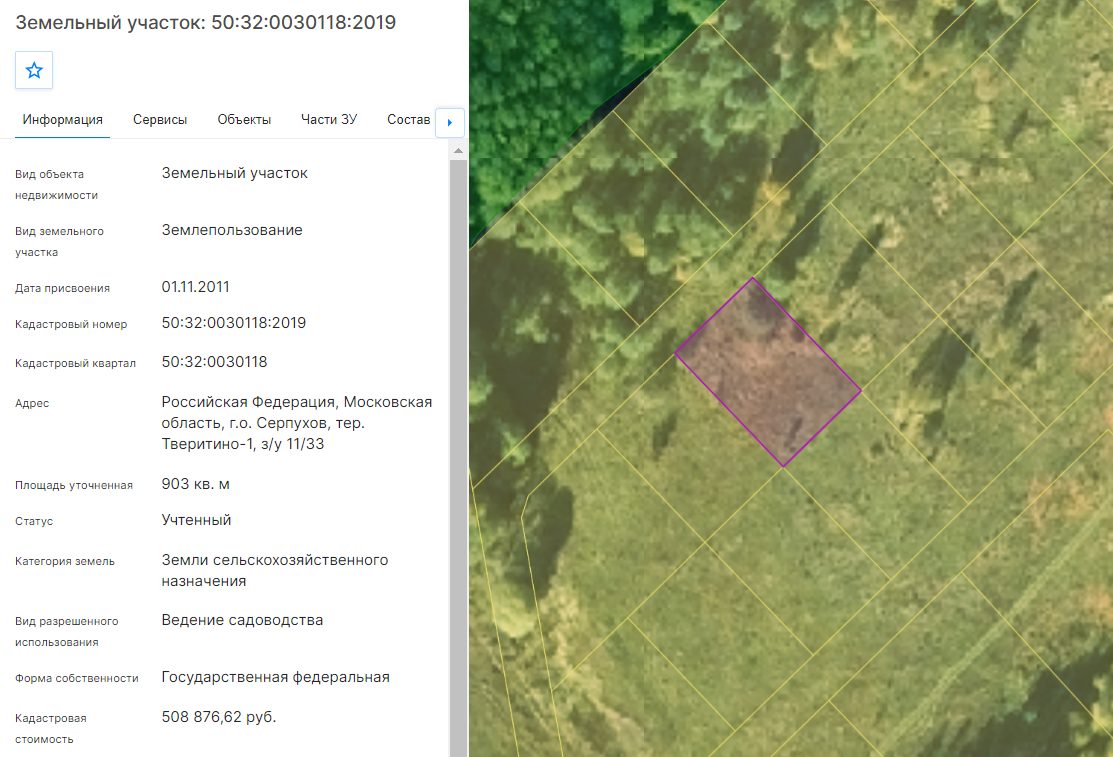
Task: Click parcel title 50:32:0030118:2019 heading
Action: click(206, 22)
